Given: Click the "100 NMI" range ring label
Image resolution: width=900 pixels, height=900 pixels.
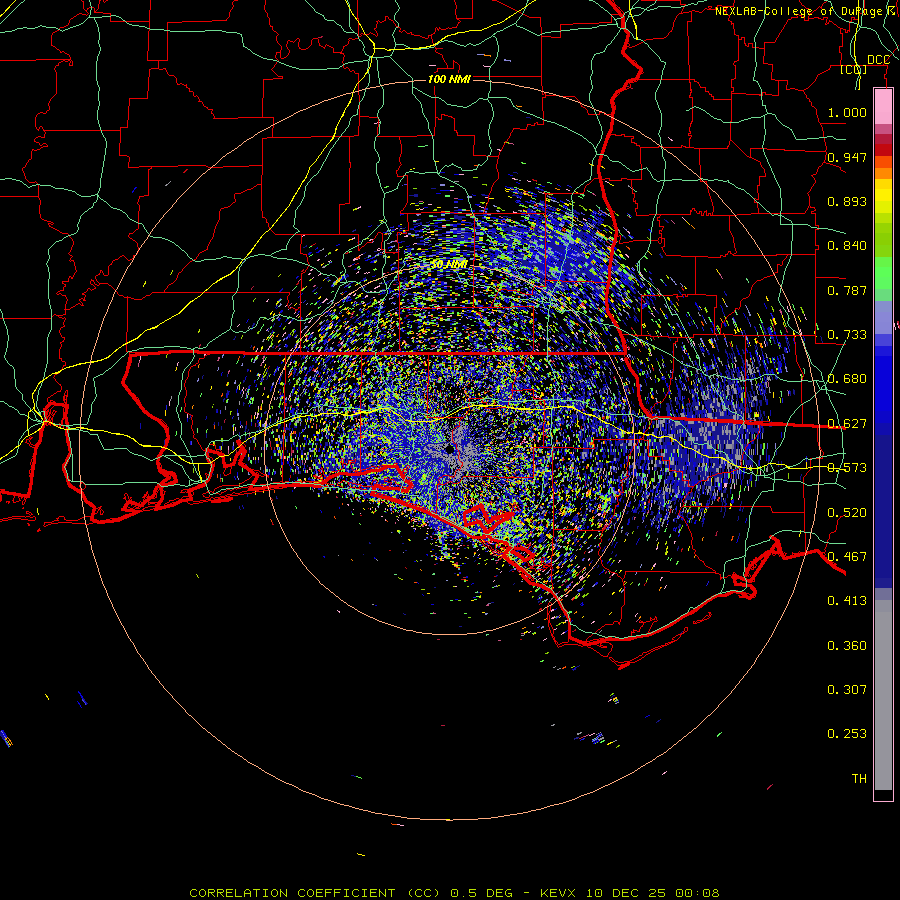Looking at the screenshot, I should tap(449, 79).
